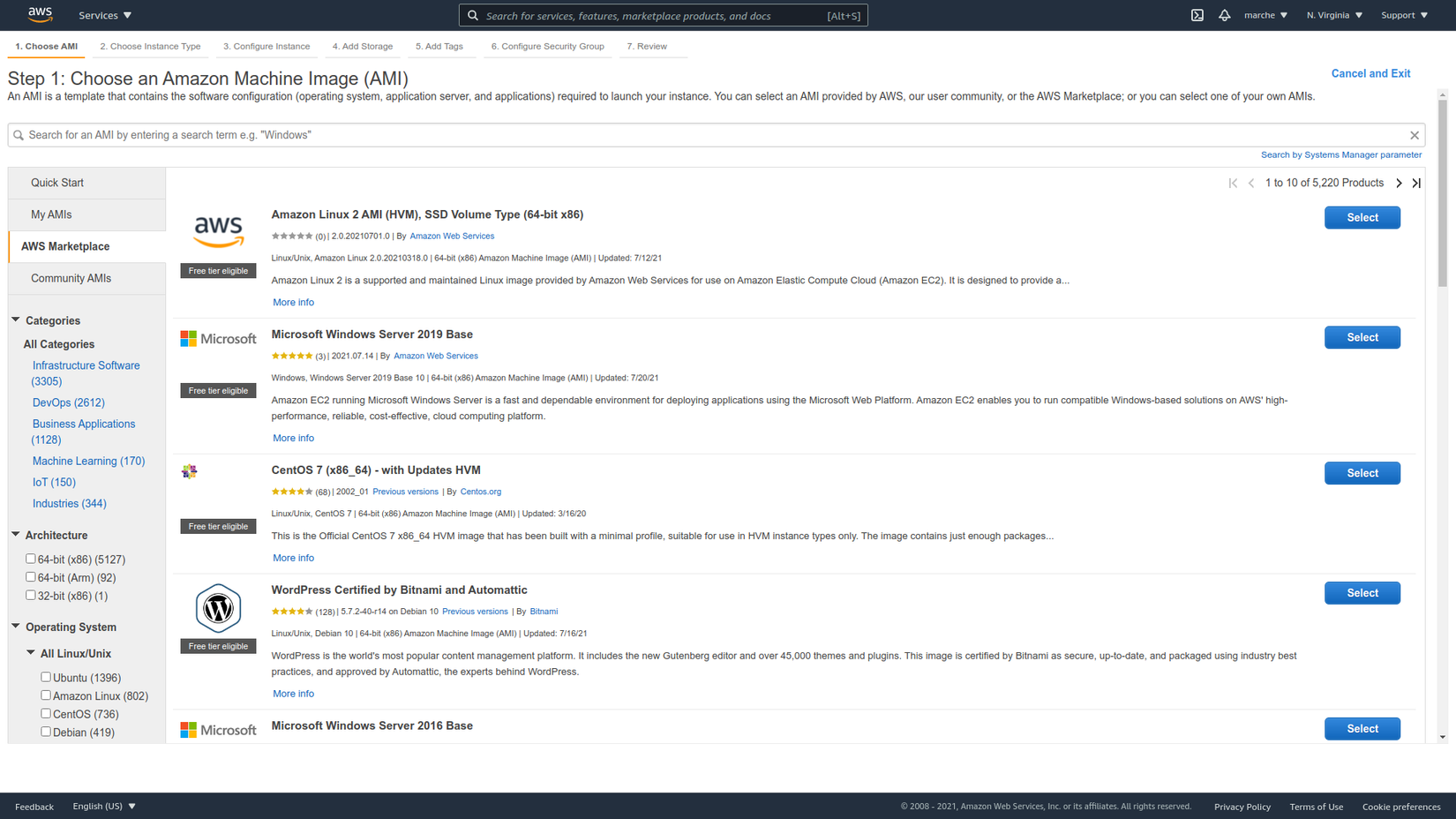Switch to the Add Storage step
1456x819 pixels.
point(363,46)
